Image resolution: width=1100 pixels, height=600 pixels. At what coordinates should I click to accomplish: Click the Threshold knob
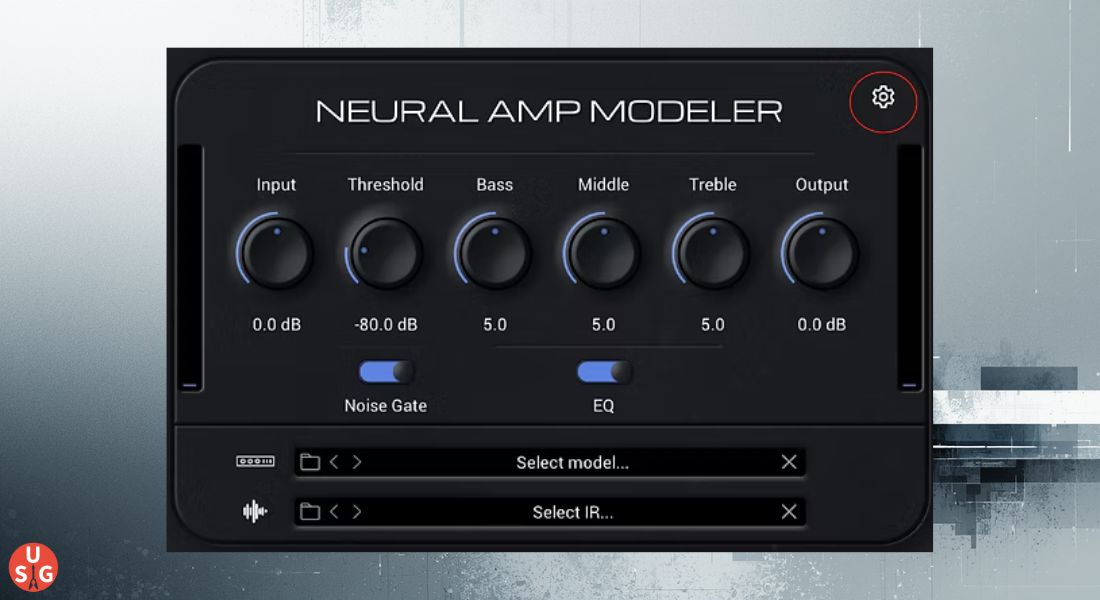point(385,253)
